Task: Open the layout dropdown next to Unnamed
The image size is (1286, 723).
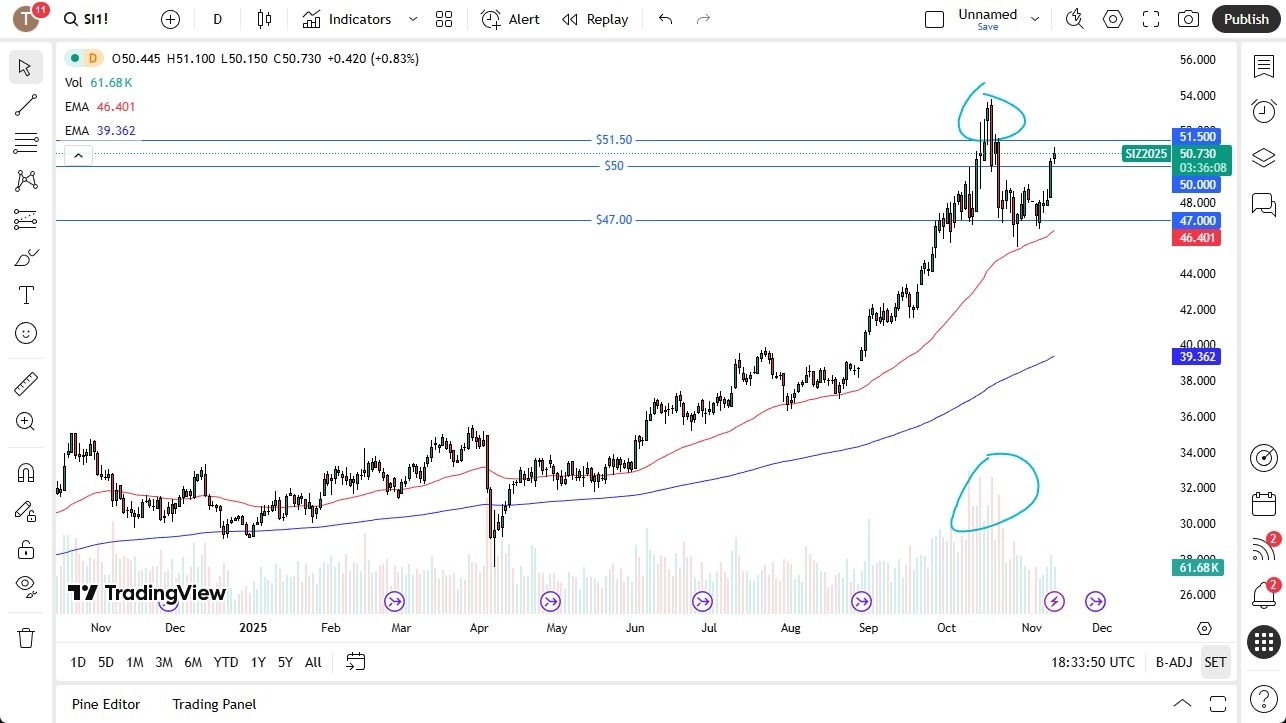Action: coord(1035,18)
